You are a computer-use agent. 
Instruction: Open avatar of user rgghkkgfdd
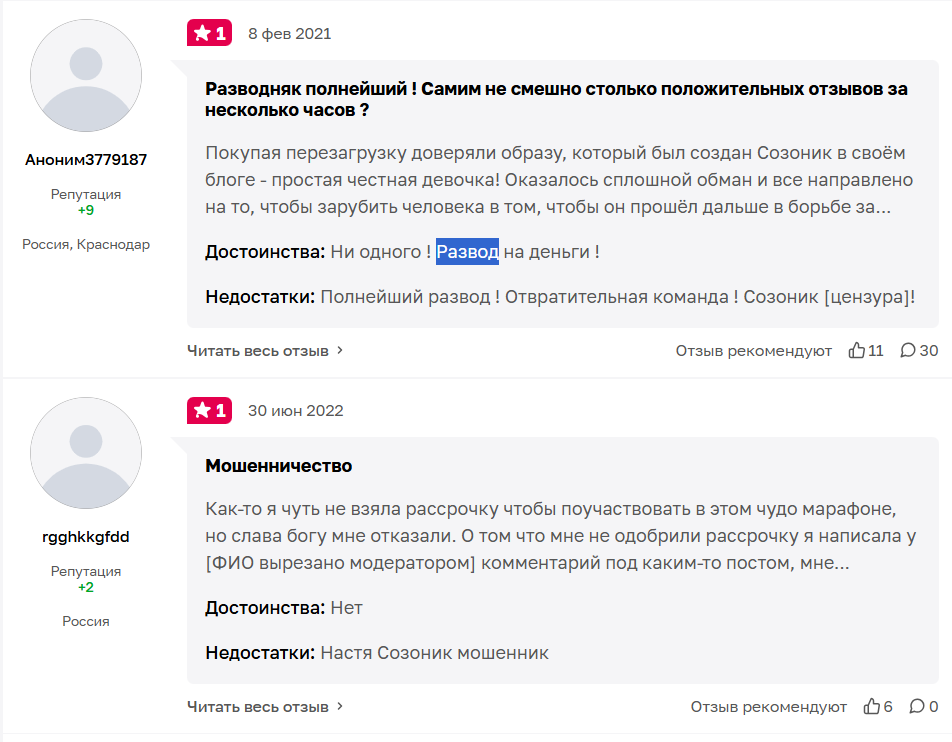(86, 452)
